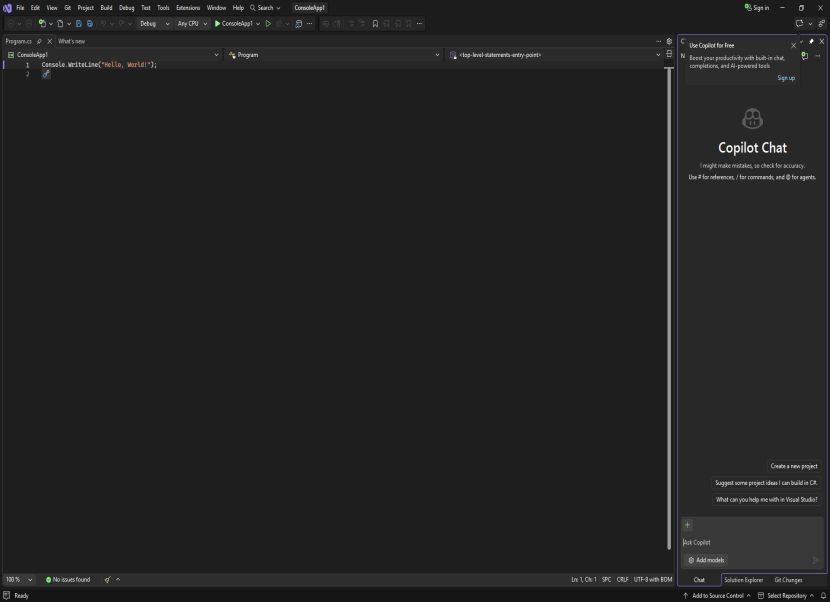Image resolution: width=830 pixels, height=602 pixels.
Task: Switch to the Solution Explorer tab
Action: click(744, 580)
